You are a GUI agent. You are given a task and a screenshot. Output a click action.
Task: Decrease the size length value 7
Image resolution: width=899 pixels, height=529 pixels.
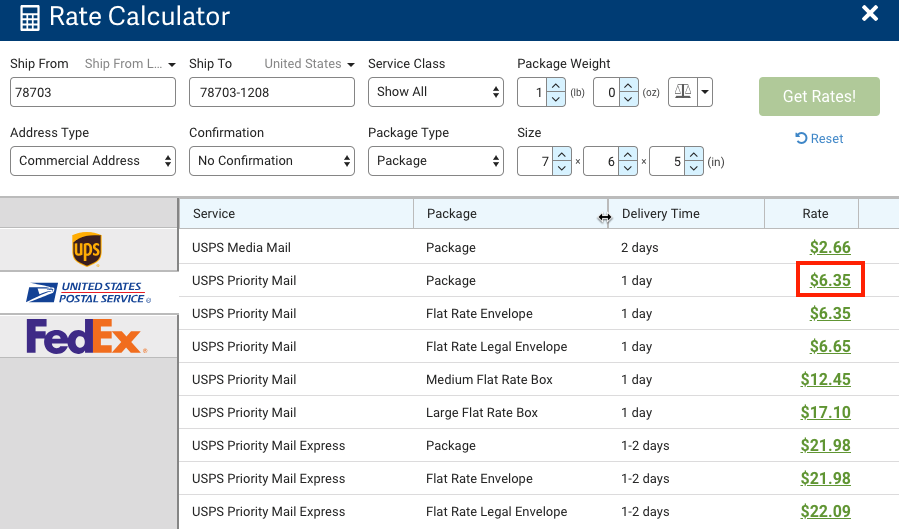[x=562, y=169]
